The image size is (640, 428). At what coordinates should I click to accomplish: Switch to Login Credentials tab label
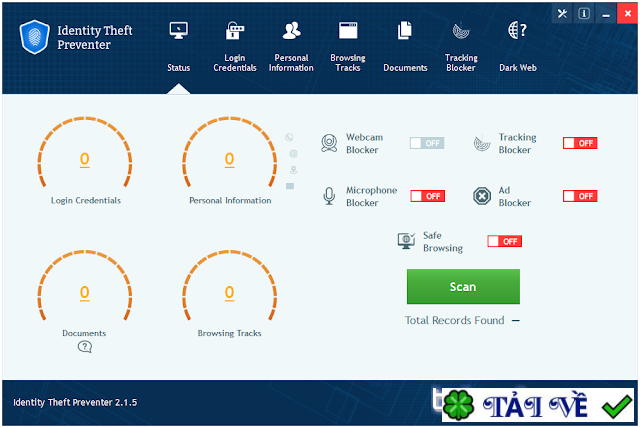(235, 63)
